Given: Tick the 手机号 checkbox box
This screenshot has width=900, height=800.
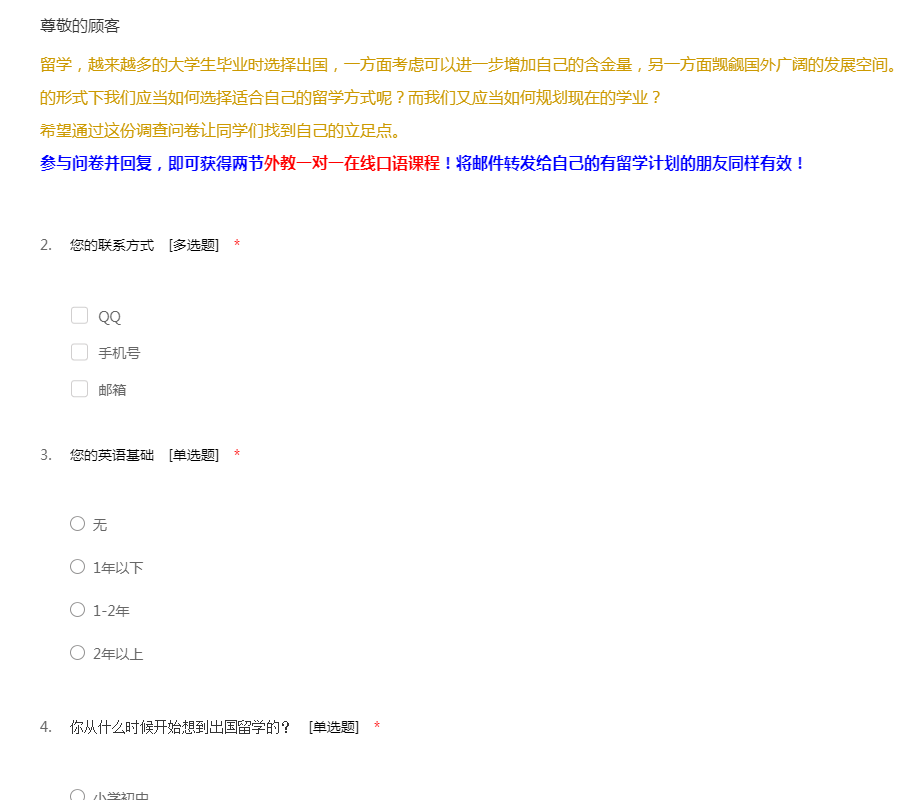Looking at the screenshot, I should 80,352.
